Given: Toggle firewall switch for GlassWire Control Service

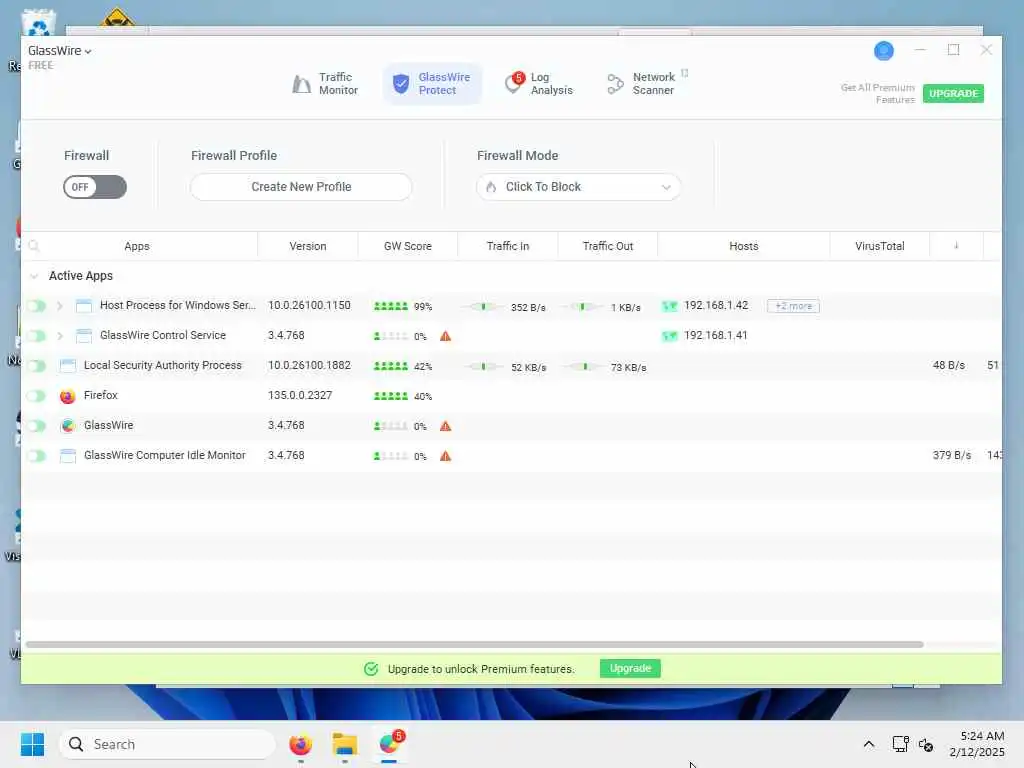Looking at the screenshot, I should (x=37, y=336).
